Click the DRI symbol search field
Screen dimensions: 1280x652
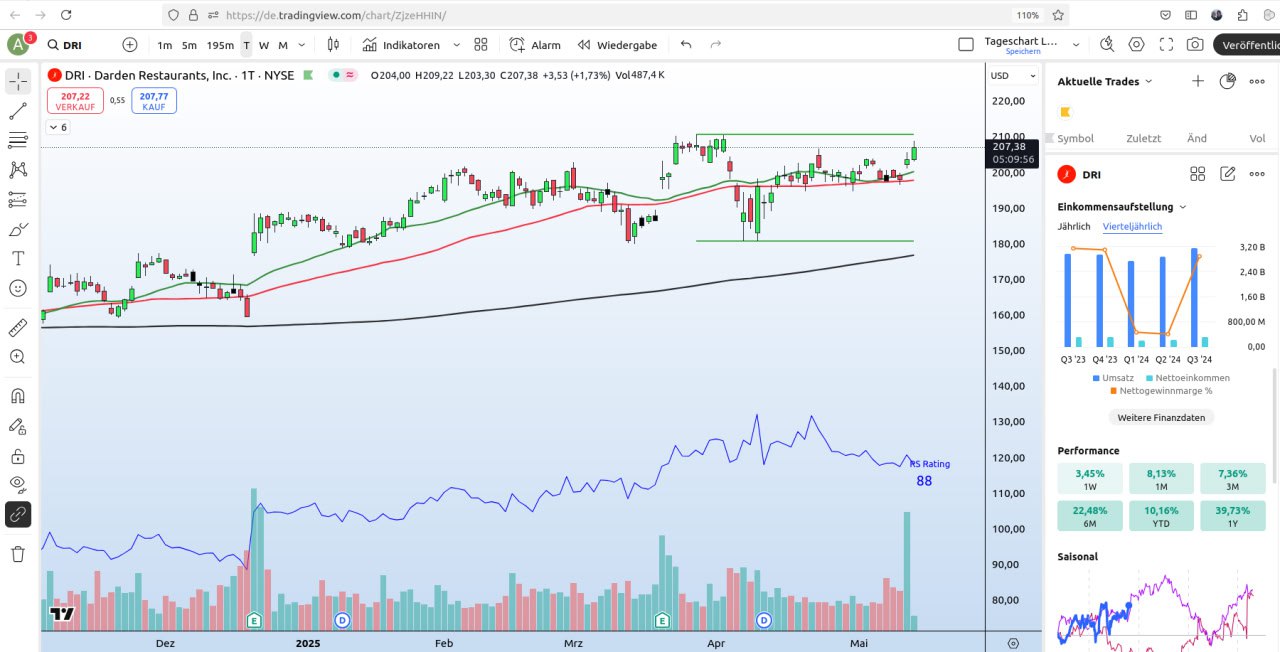point(80,45)
